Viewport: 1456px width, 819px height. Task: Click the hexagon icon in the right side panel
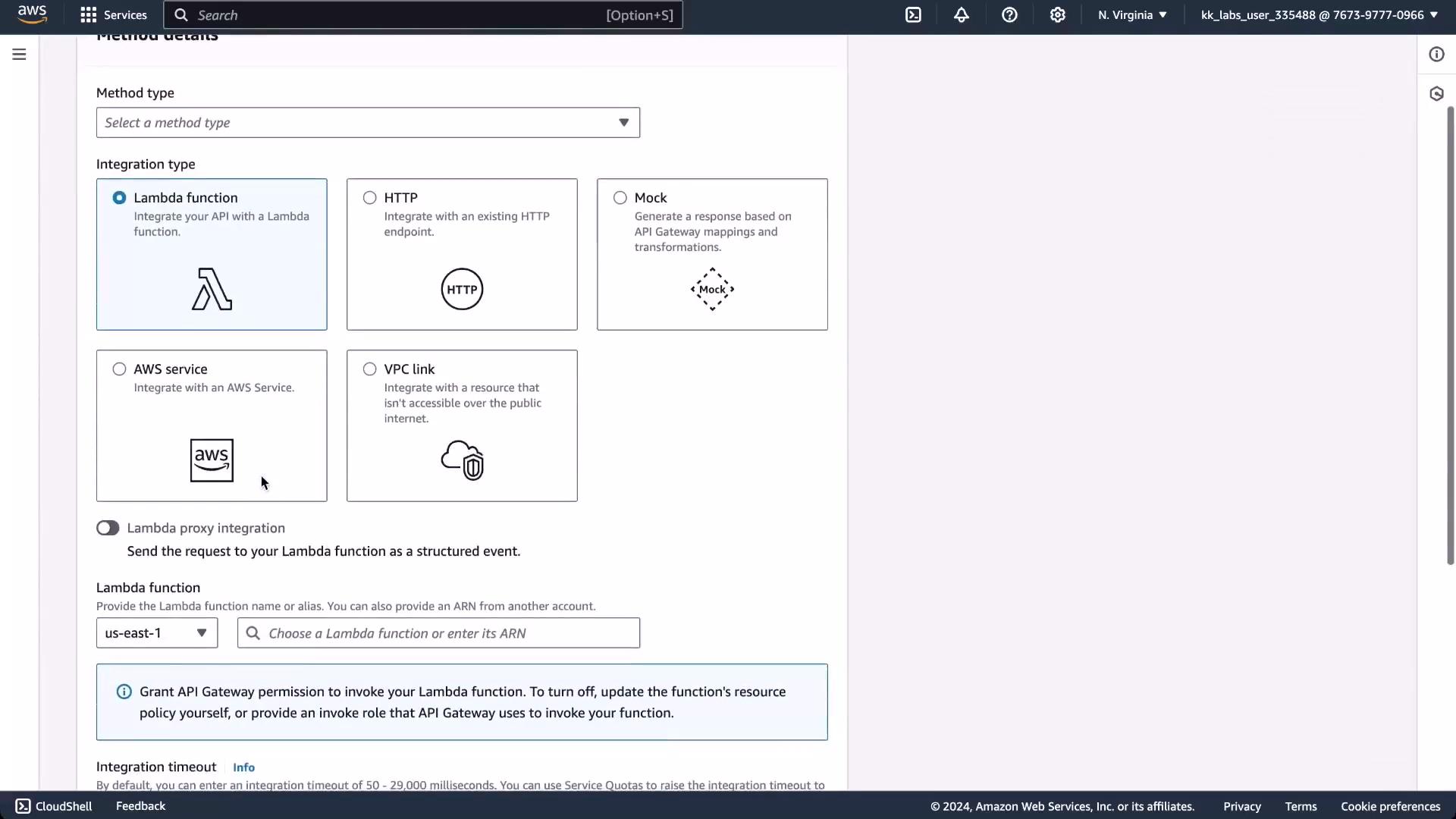[1436, 94]
